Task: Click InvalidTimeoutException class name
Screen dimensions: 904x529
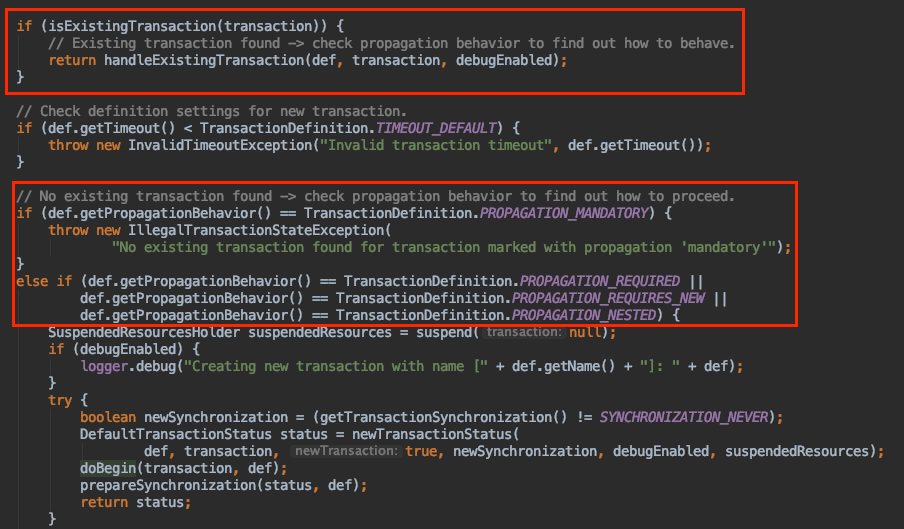Action: (220, 146)
